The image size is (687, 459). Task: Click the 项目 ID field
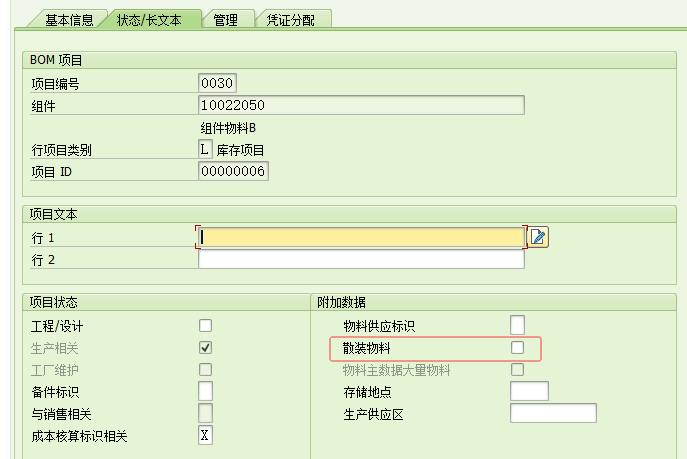233,171
